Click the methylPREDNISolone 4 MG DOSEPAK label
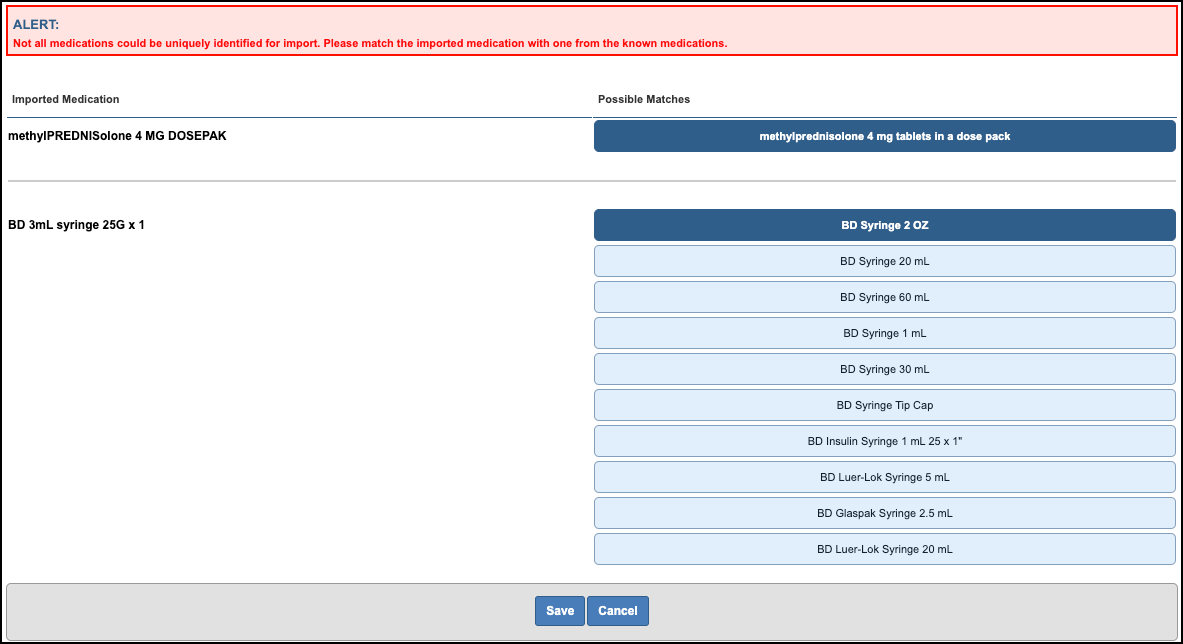The width and height of the screenshot is (1183, 644). (x=117, y=136)
